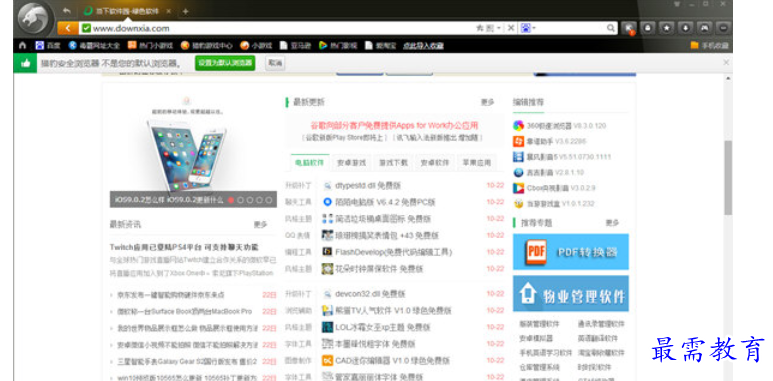Open the 手机收藏 folder
Screen dimensions: 773x381
pos(709,46)
